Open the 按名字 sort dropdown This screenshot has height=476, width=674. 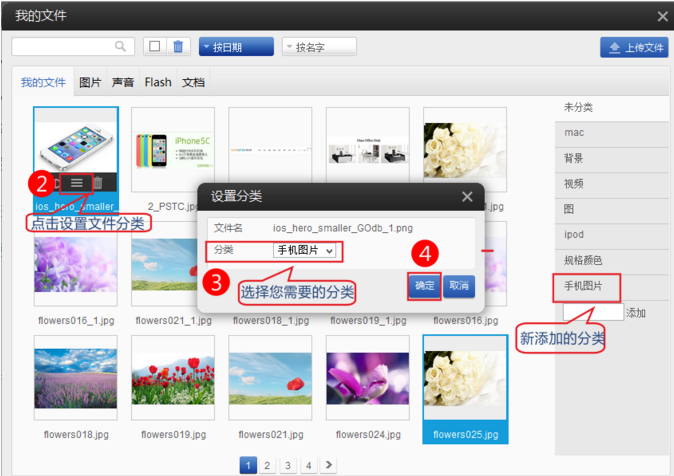318,47
